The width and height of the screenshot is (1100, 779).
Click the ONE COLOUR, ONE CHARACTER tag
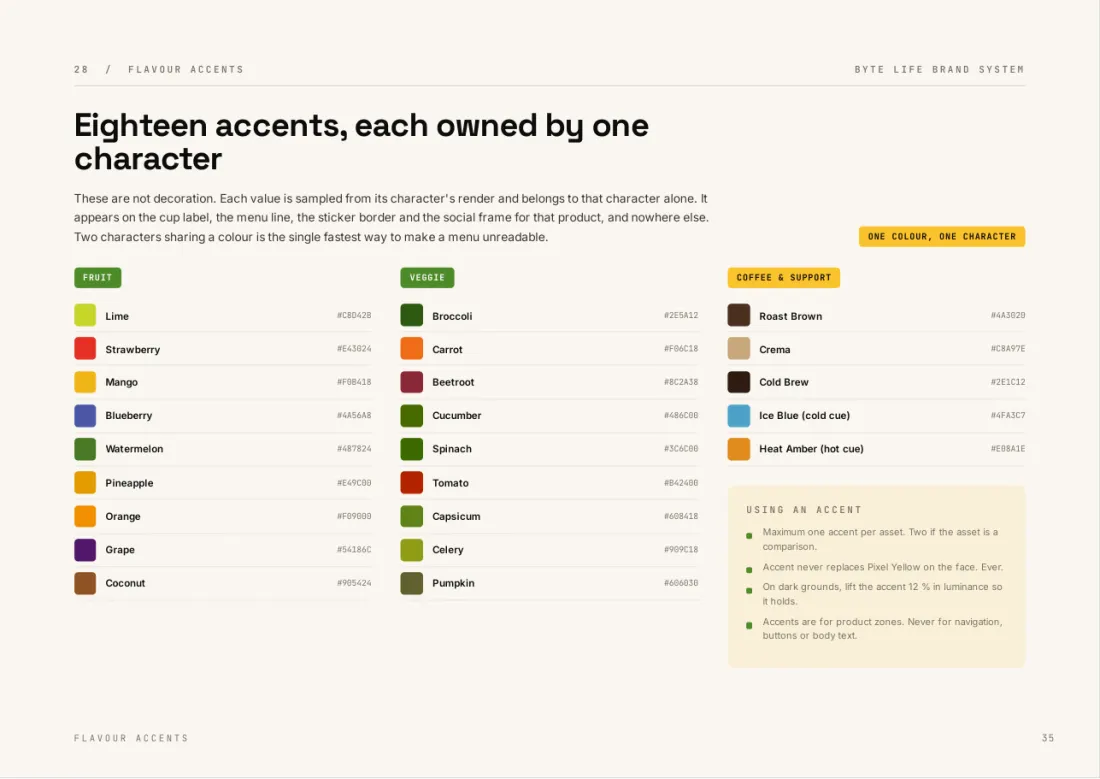click(x=941, y=237)
